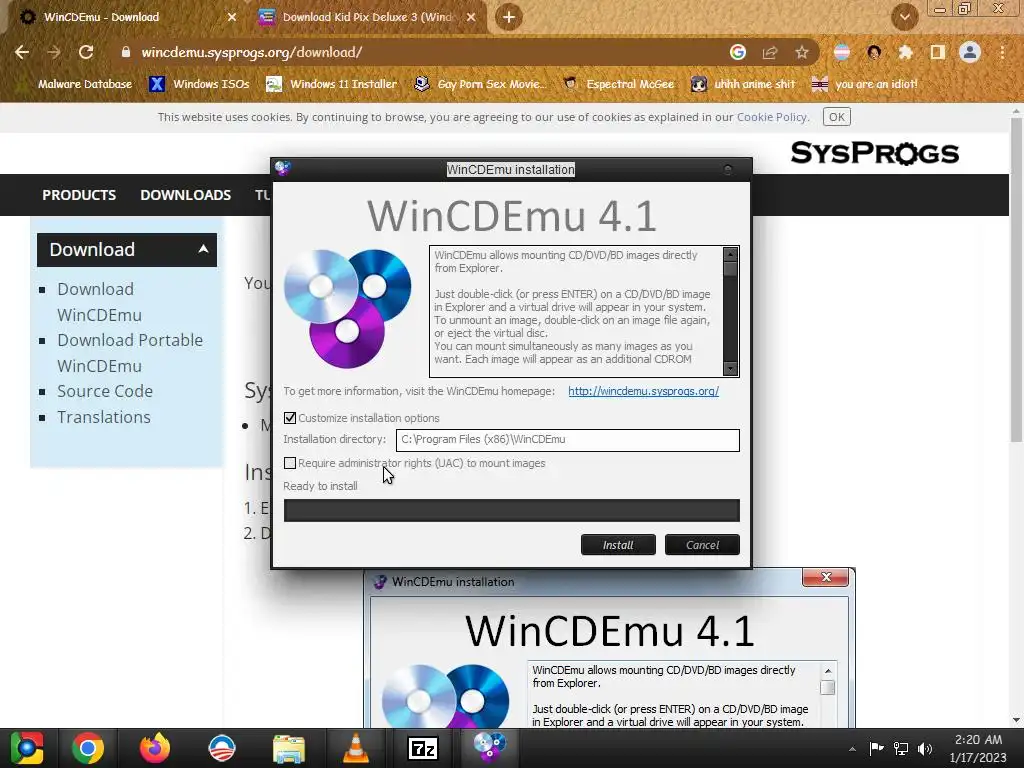1024x768 pixels.
Task: Open 7-Zip from taskbar
Action: coord(423,748)
